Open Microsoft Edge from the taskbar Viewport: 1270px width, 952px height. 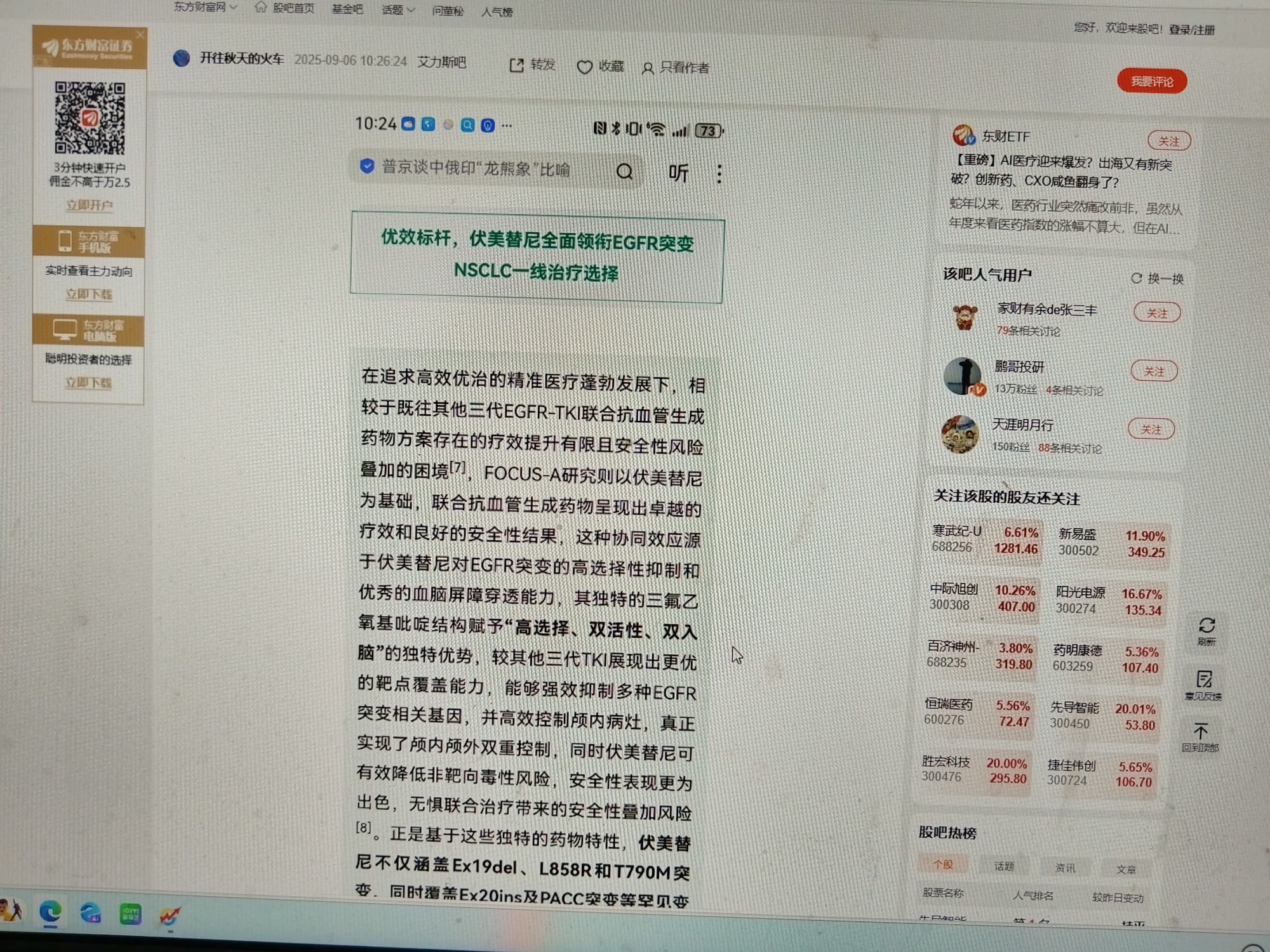click(x=50, y=912)
